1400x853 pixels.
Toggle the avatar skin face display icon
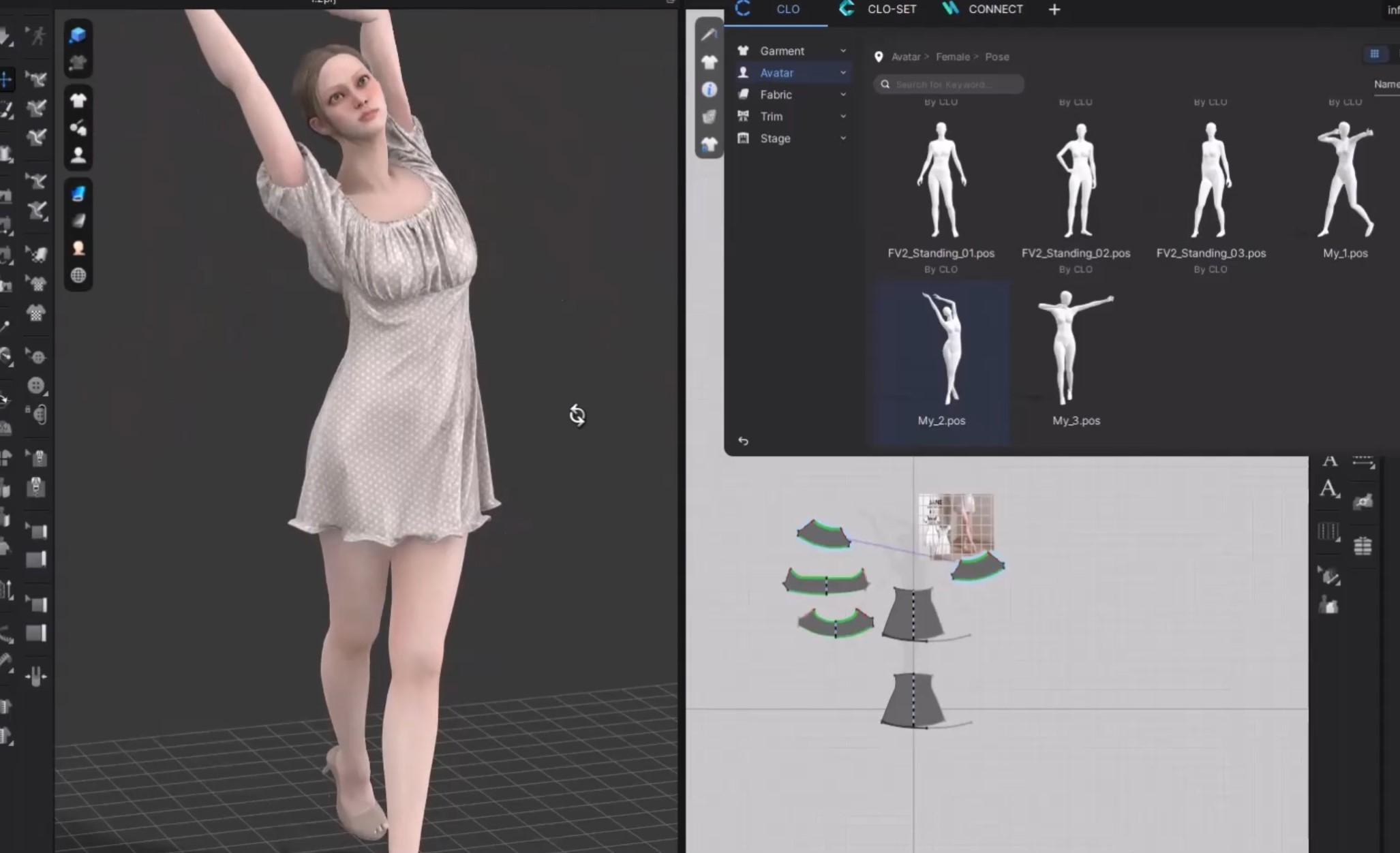click(x=78, y=248)
